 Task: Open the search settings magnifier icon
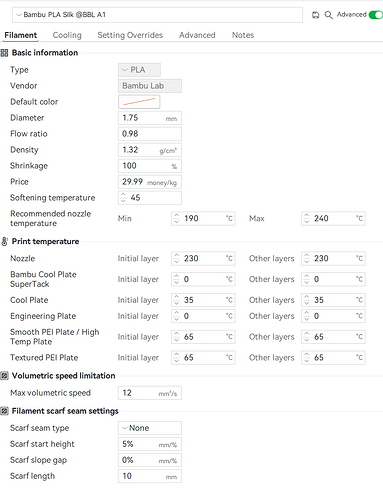pyautogui.click(x=328, y=15)
